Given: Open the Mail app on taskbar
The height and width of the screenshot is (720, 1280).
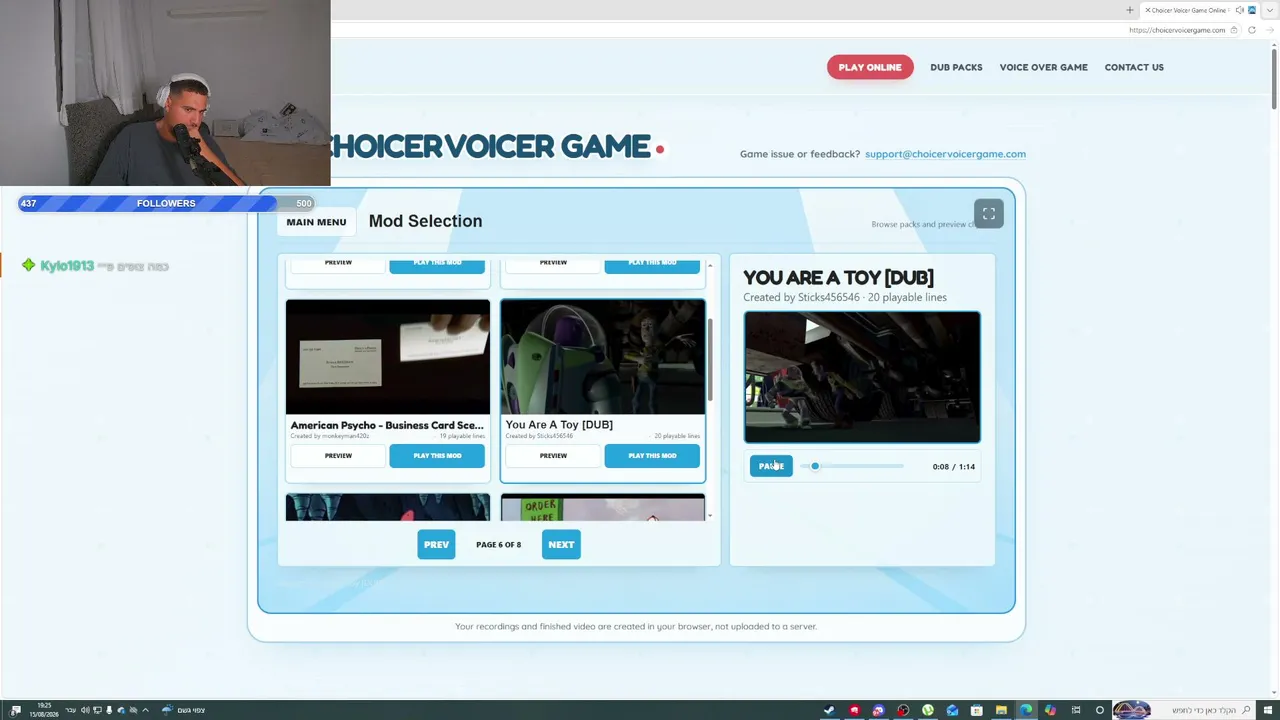Looking at the screenshot, I should tap(952, 710).
